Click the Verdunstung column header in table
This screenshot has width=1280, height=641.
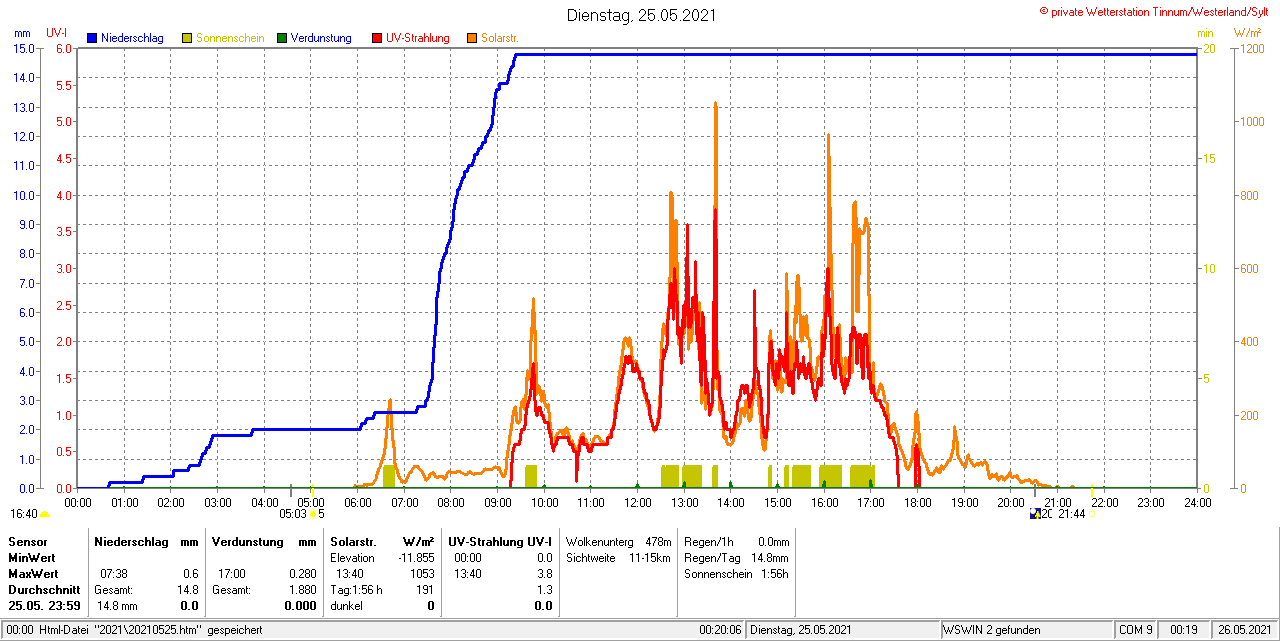pyautogui.click(x=264, y=541)
